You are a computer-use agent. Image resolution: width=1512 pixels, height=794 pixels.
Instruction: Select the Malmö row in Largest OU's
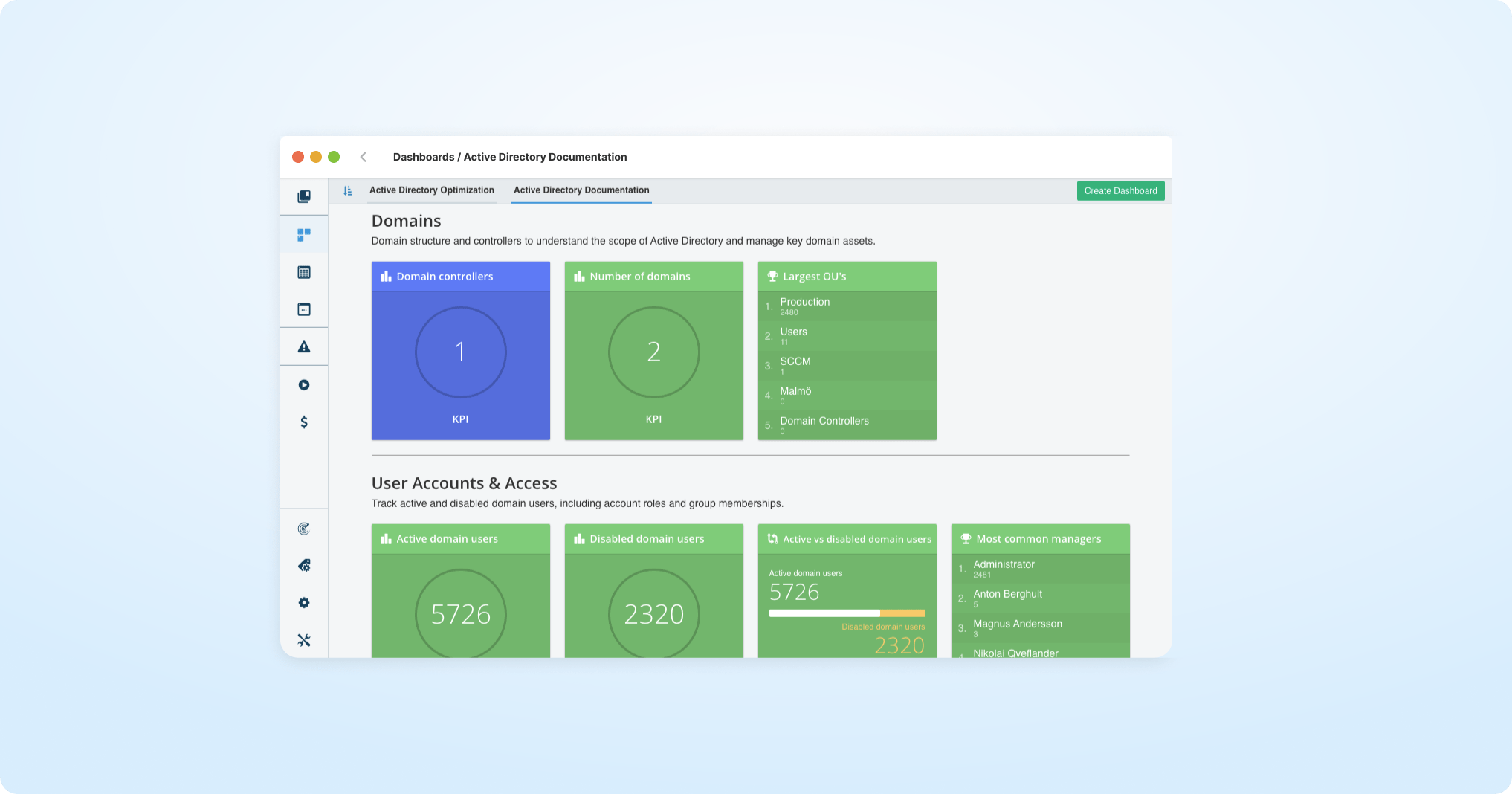click(x=847, y=396)
